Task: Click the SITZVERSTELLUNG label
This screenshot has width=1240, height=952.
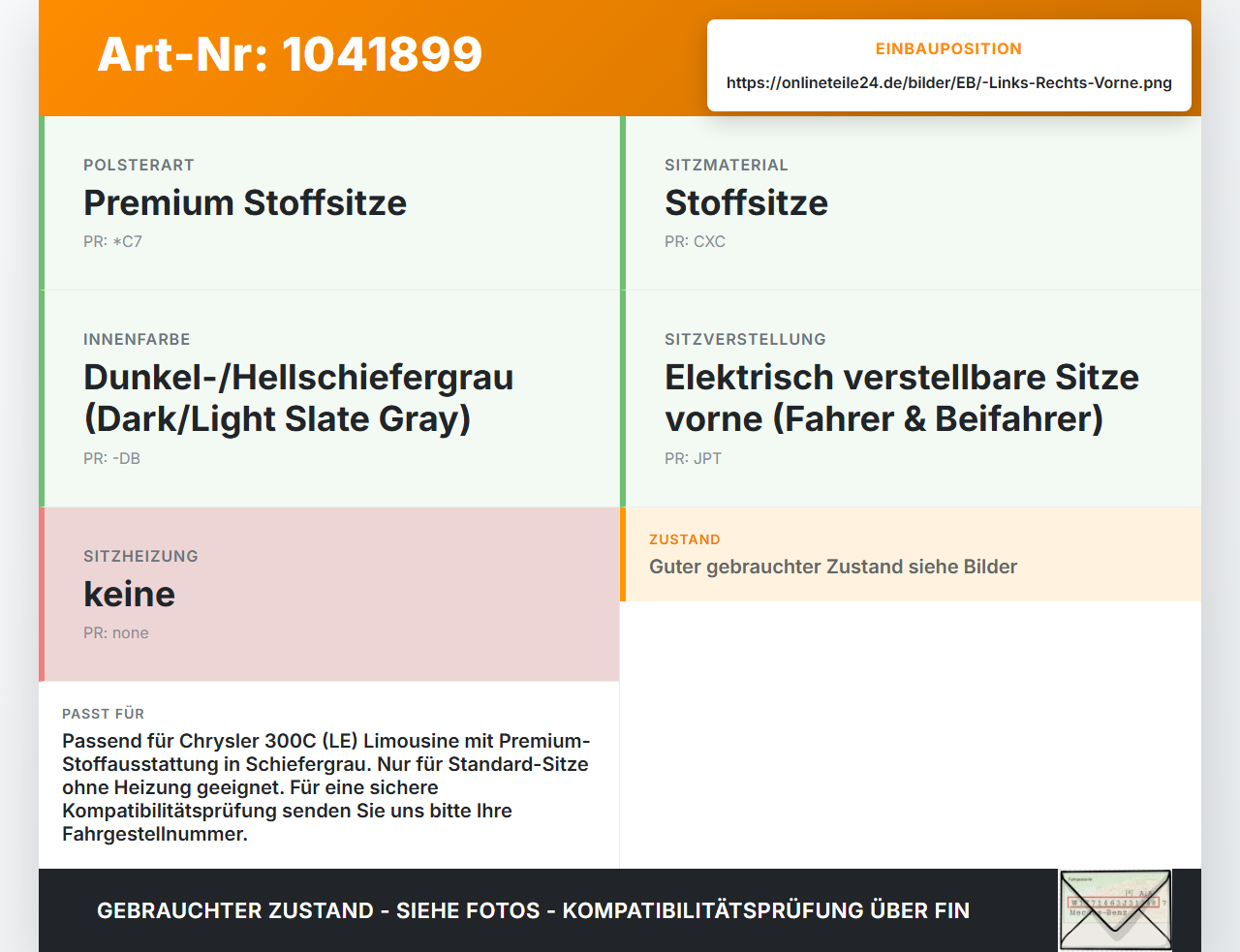Action: tap(745, 339)
